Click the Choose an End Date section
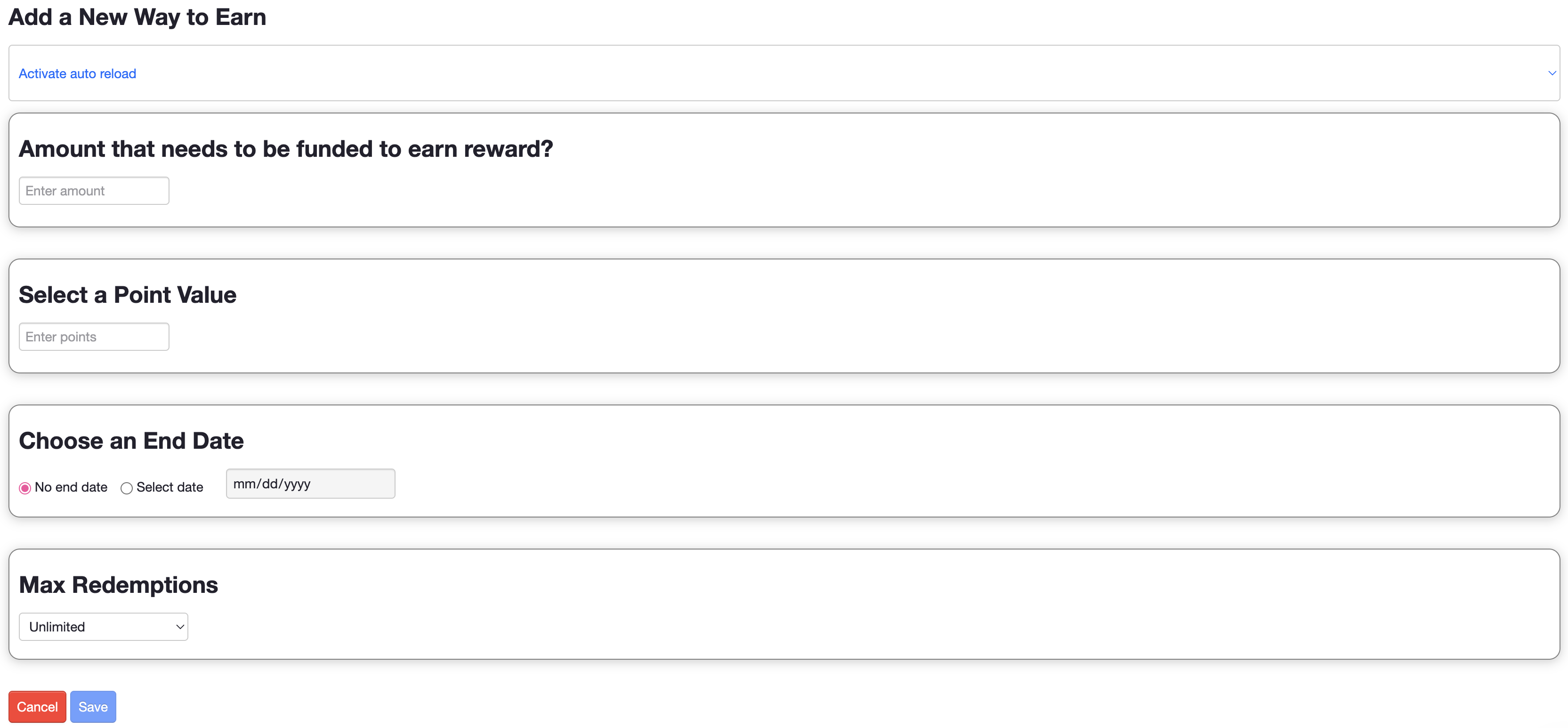 [131, 441]
